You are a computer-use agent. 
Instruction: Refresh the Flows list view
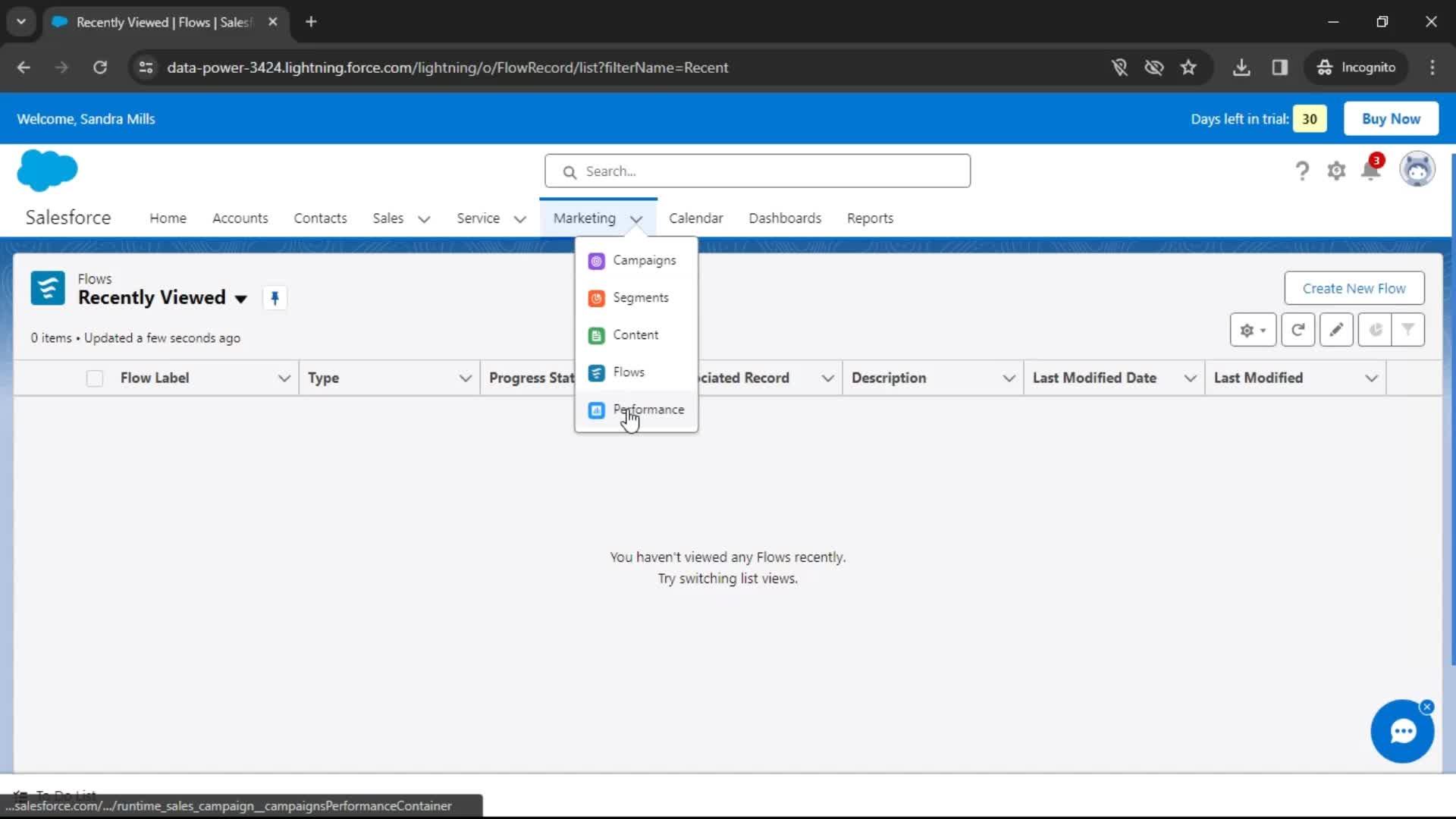tap(1298, 330)
